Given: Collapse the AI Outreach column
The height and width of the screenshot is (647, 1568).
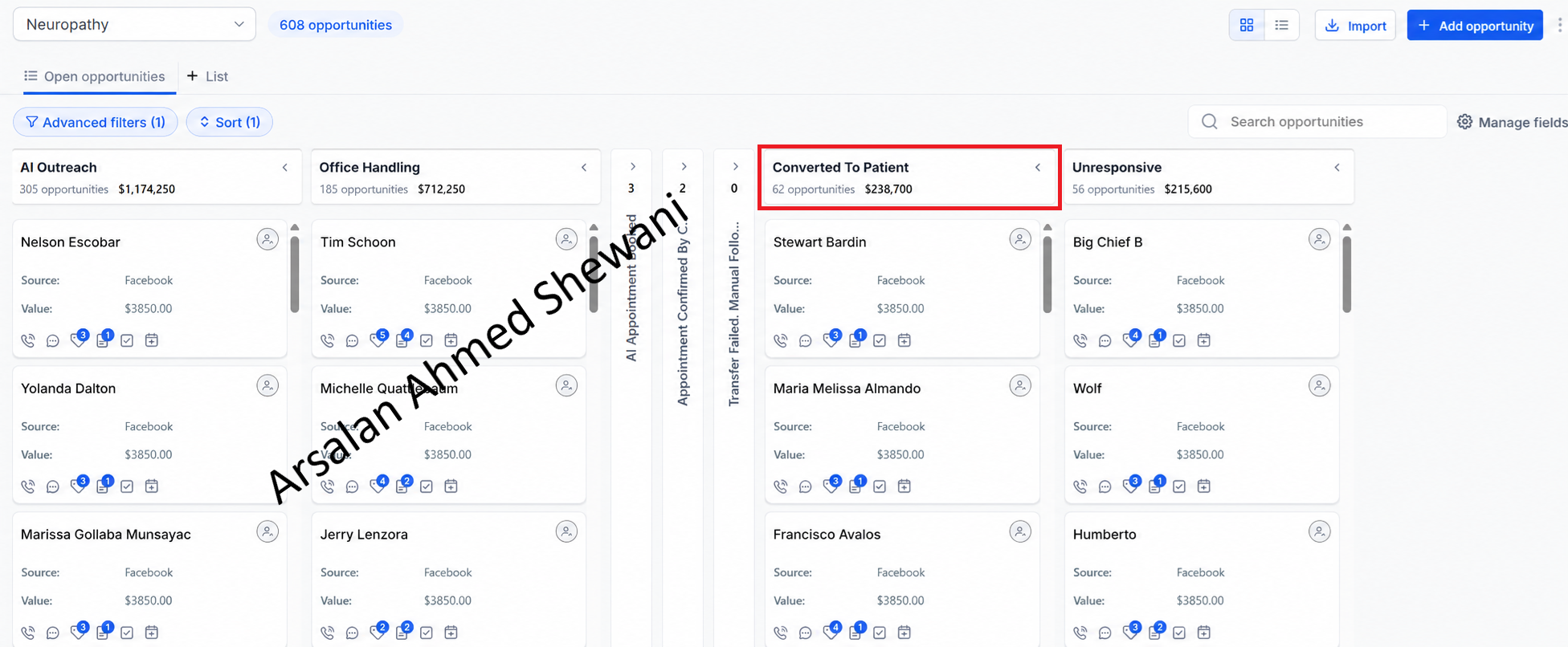Looking at the screenshot, I should click(x=285, y=168).
